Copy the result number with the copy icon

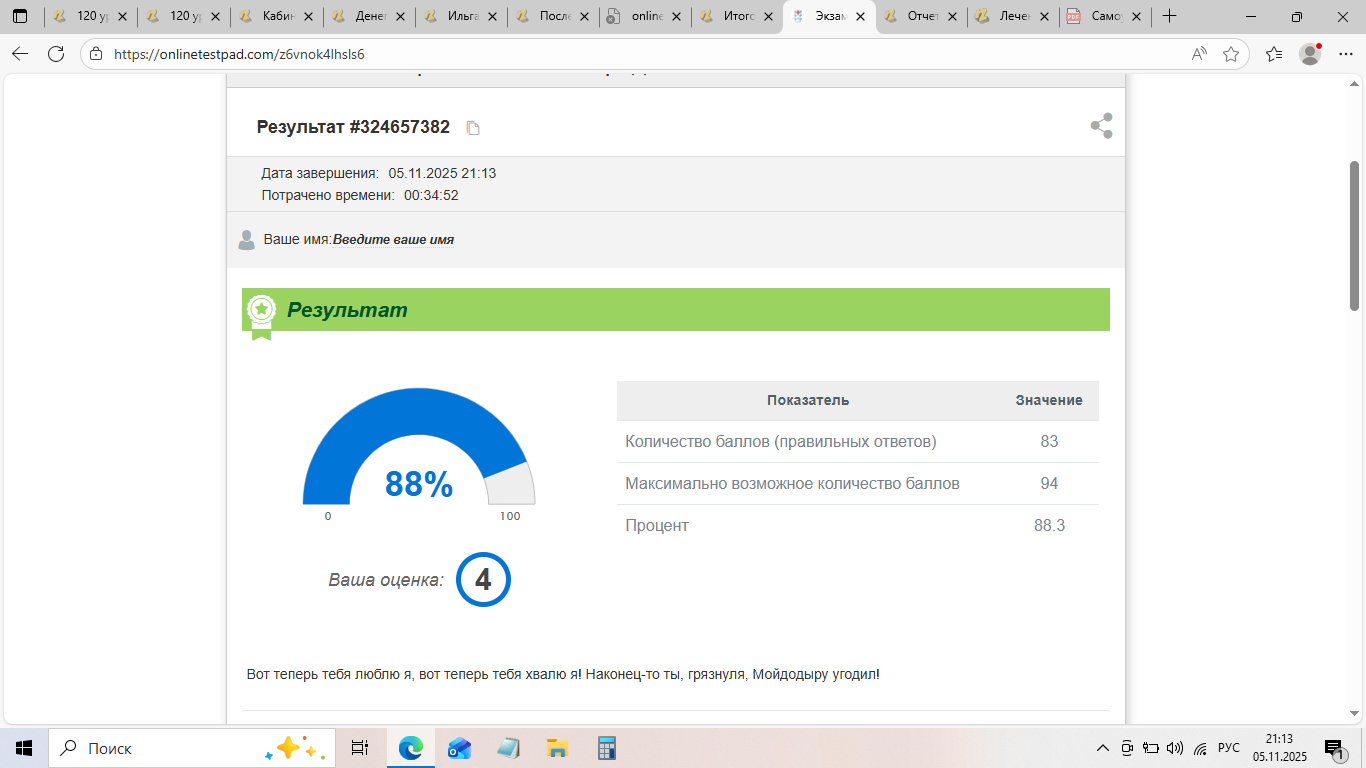tap(473, 128)
